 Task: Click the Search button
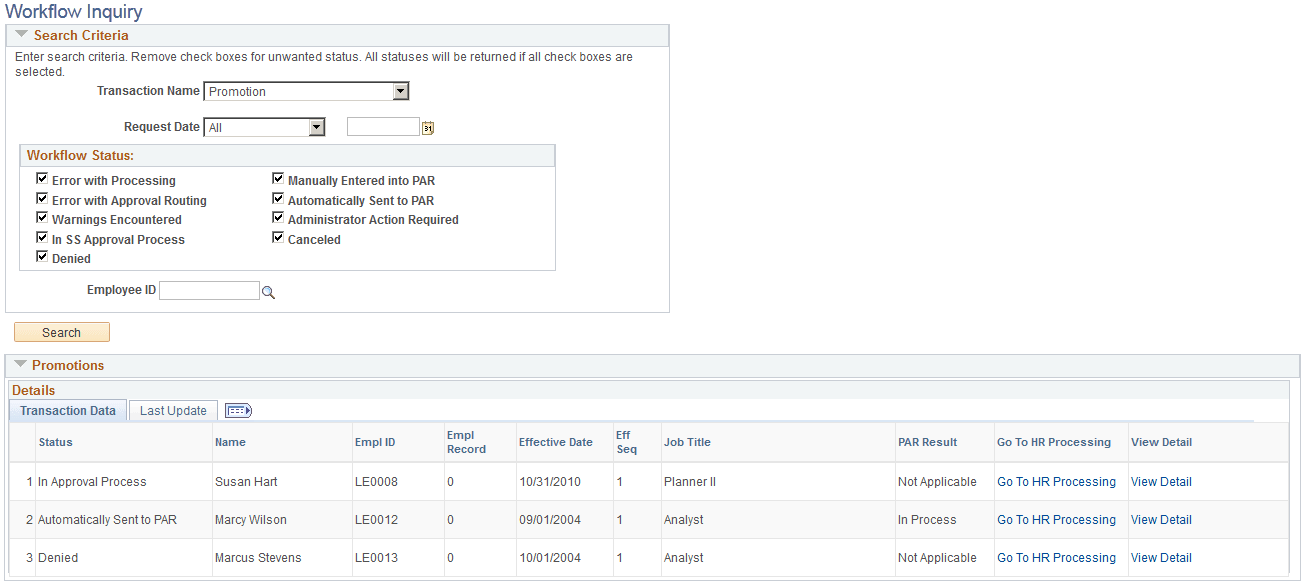click(61, 332)
